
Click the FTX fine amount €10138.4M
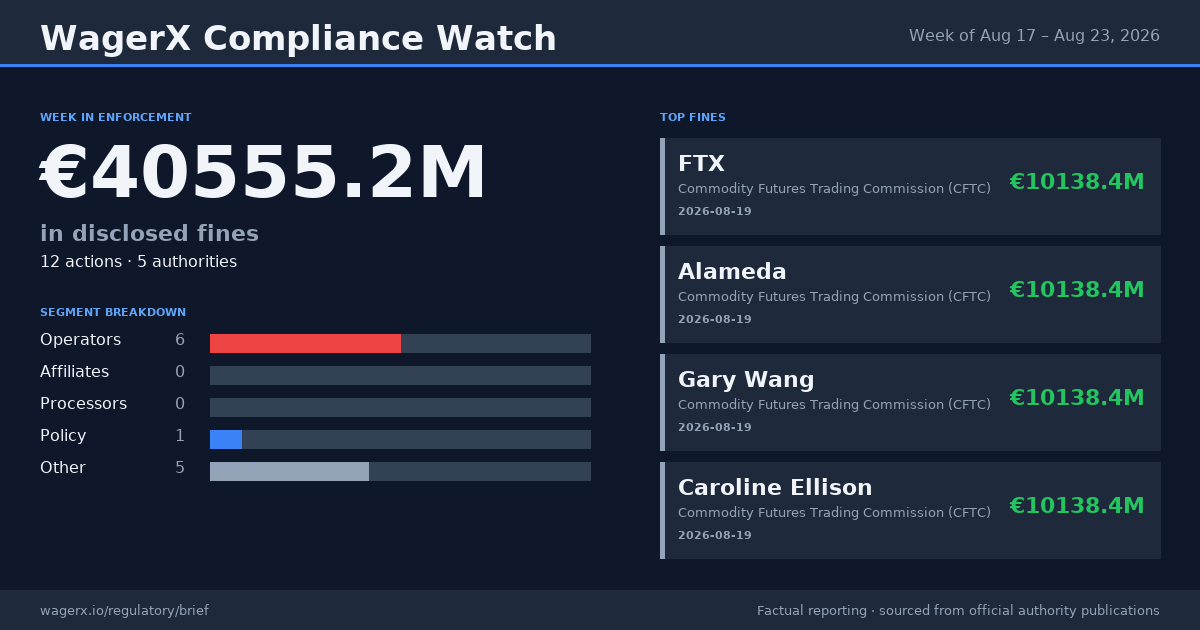coord(1077,182)
